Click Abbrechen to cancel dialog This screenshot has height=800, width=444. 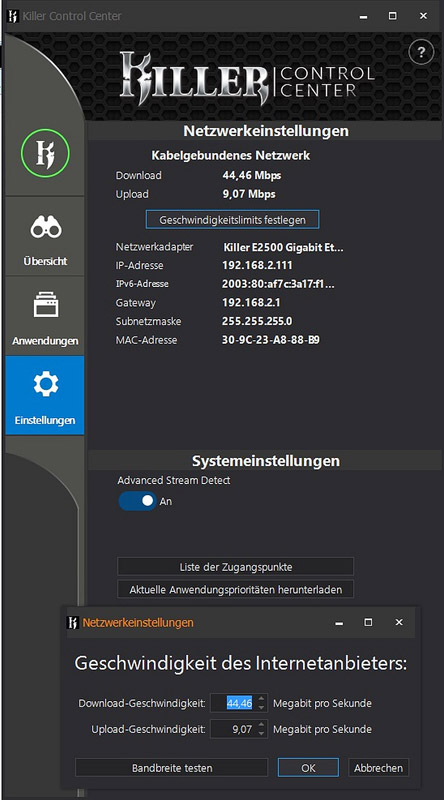pos(378,768)
